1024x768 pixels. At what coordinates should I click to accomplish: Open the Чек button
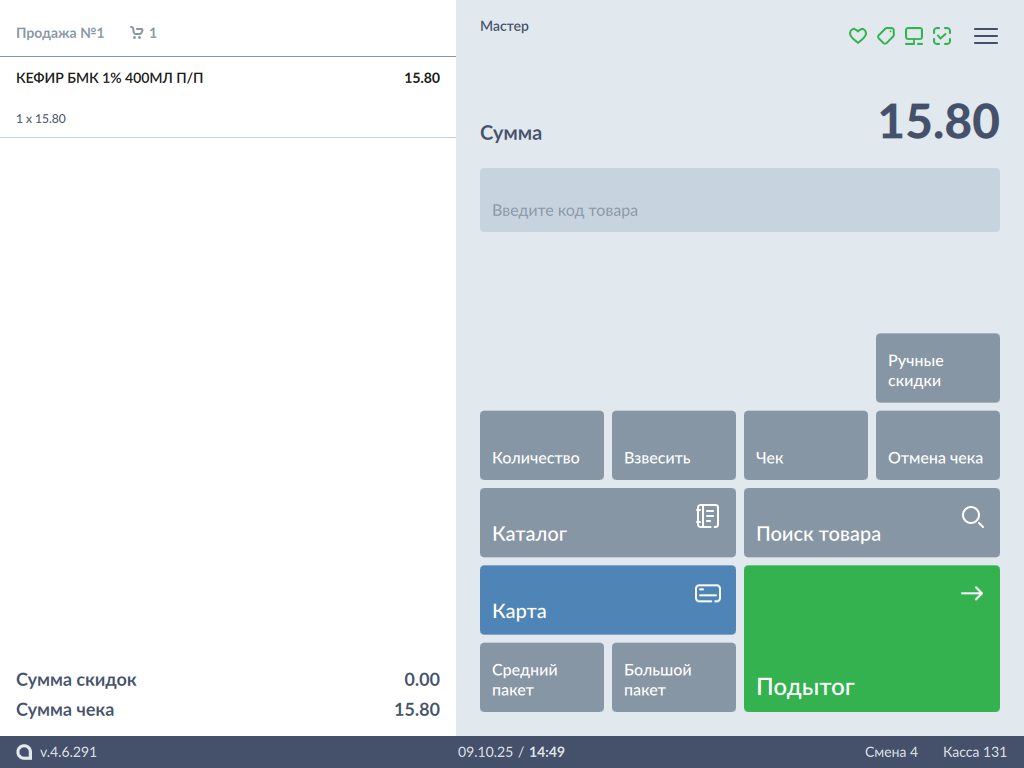point(806,446)
